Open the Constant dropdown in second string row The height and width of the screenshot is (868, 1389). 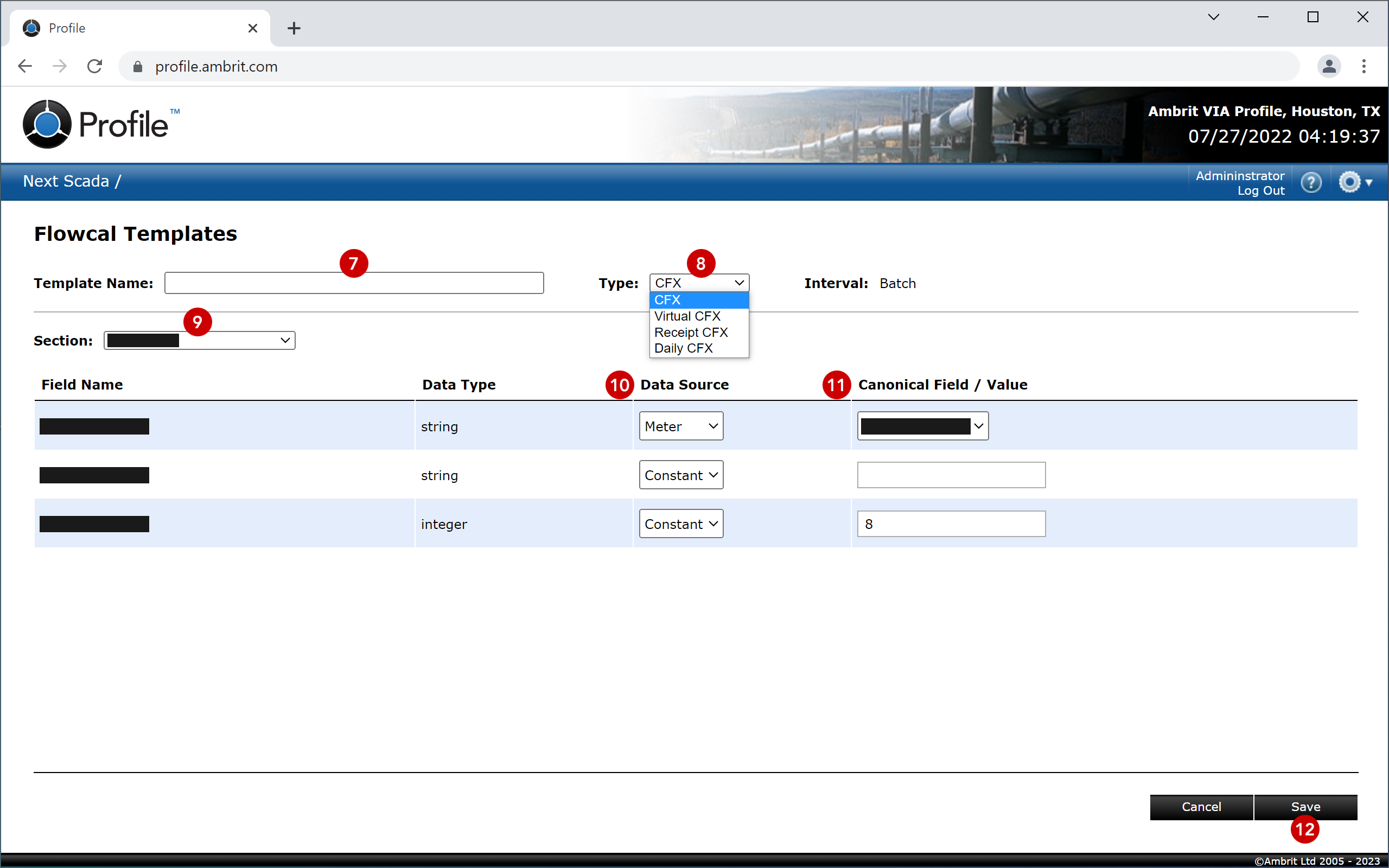coord(681,475)
